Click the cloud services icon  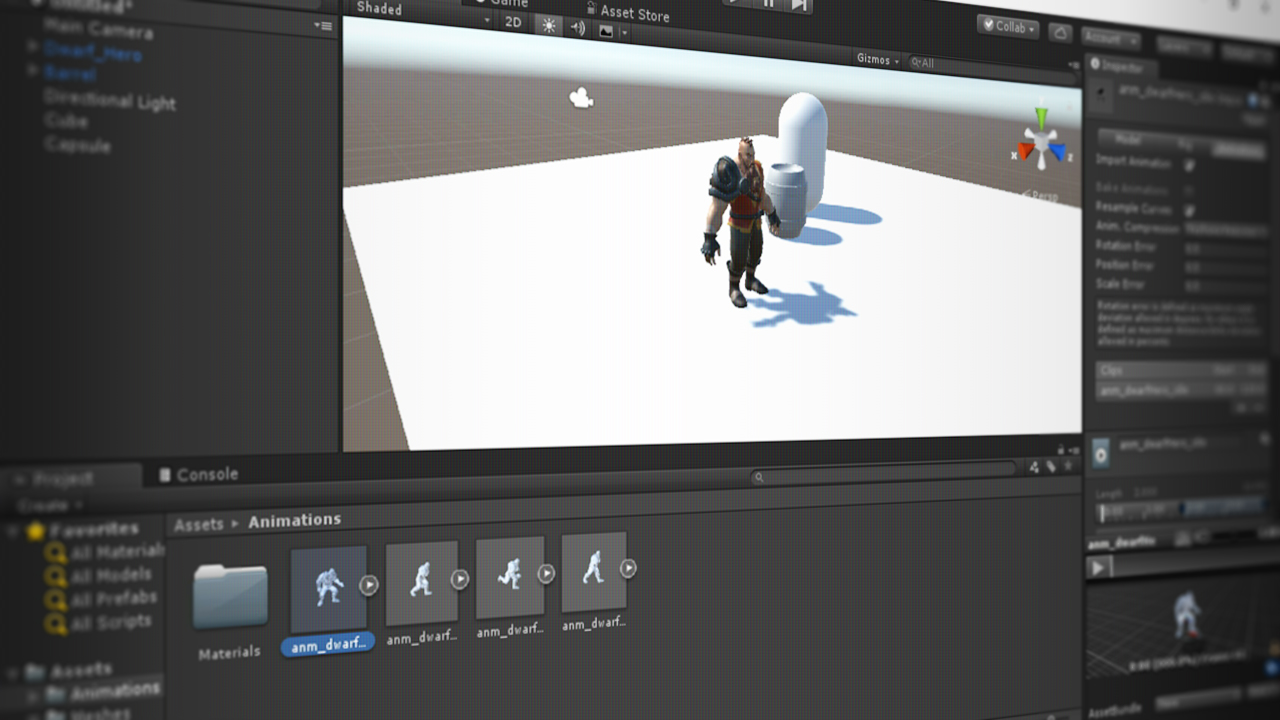[x=1061, y=33]
